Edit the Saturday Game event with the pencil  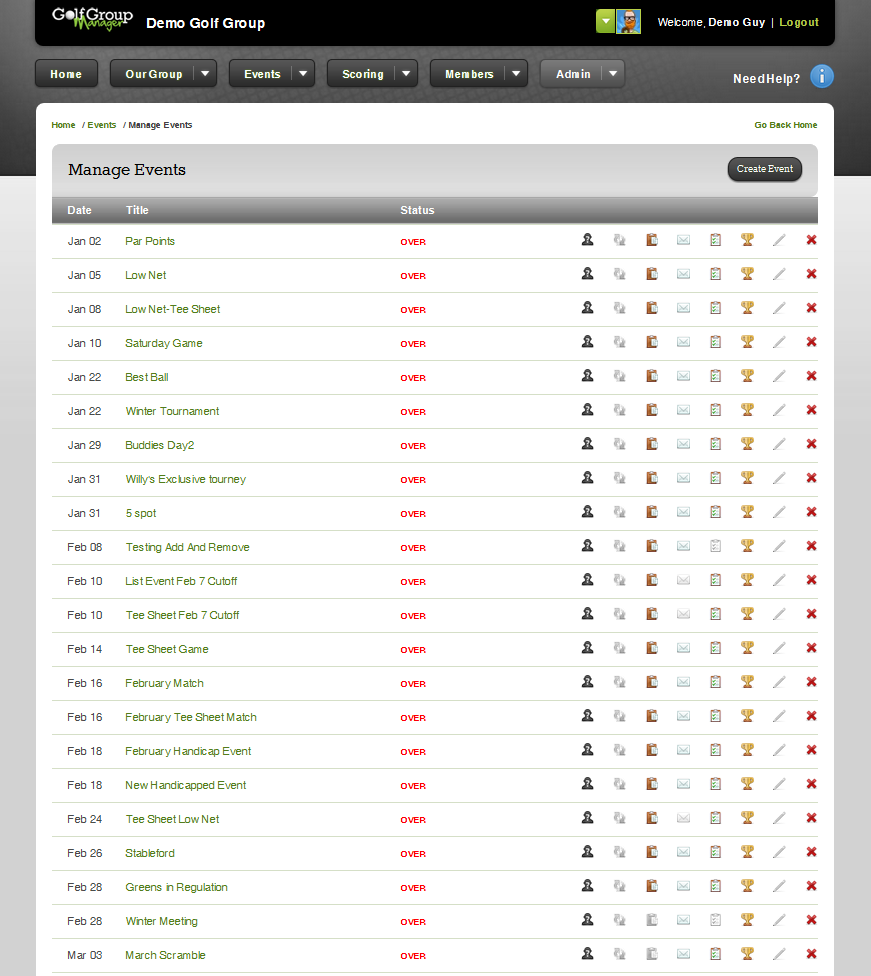coord(779,342)
